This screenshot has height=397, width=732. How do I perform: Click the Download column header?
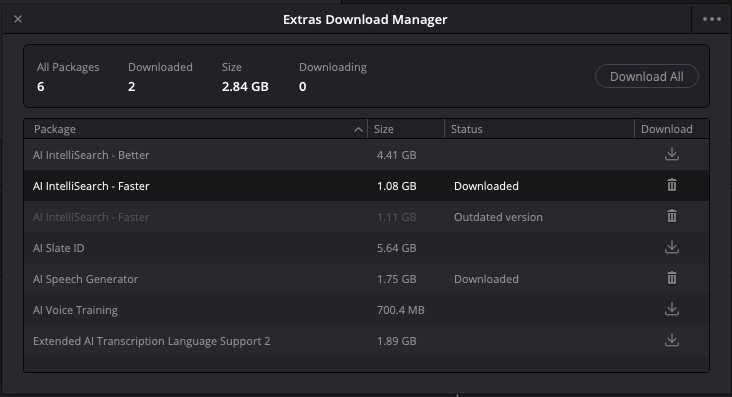[x=671, y=129]
